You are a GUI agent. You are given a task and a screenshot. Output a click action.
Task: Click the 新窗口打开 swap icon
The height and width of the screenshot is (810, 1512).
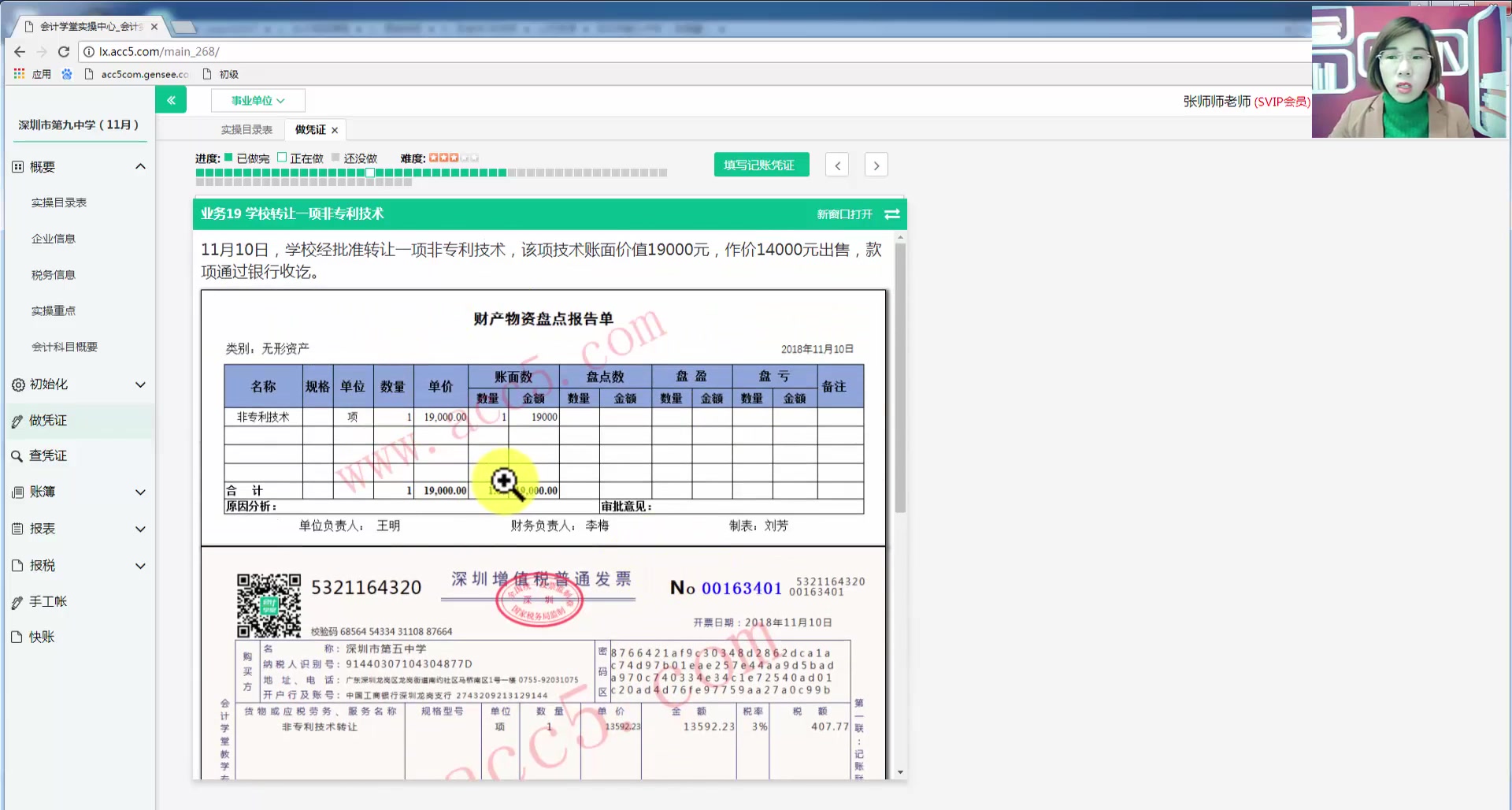pyautogui.click(x=891, y=214)
